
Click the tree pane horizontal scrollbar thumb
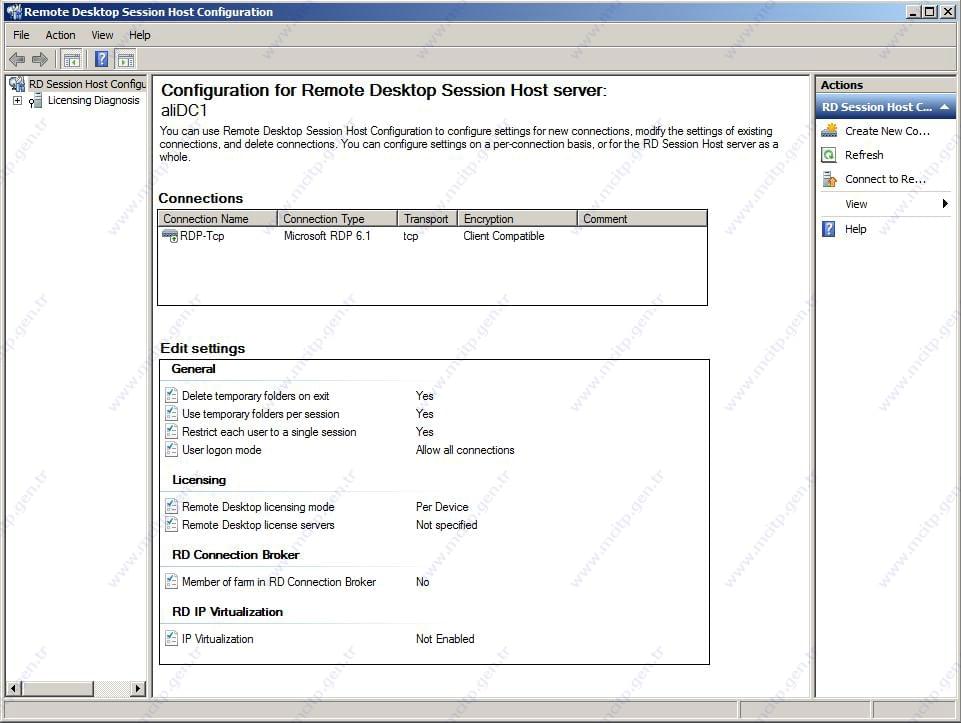tap(58, 689)
